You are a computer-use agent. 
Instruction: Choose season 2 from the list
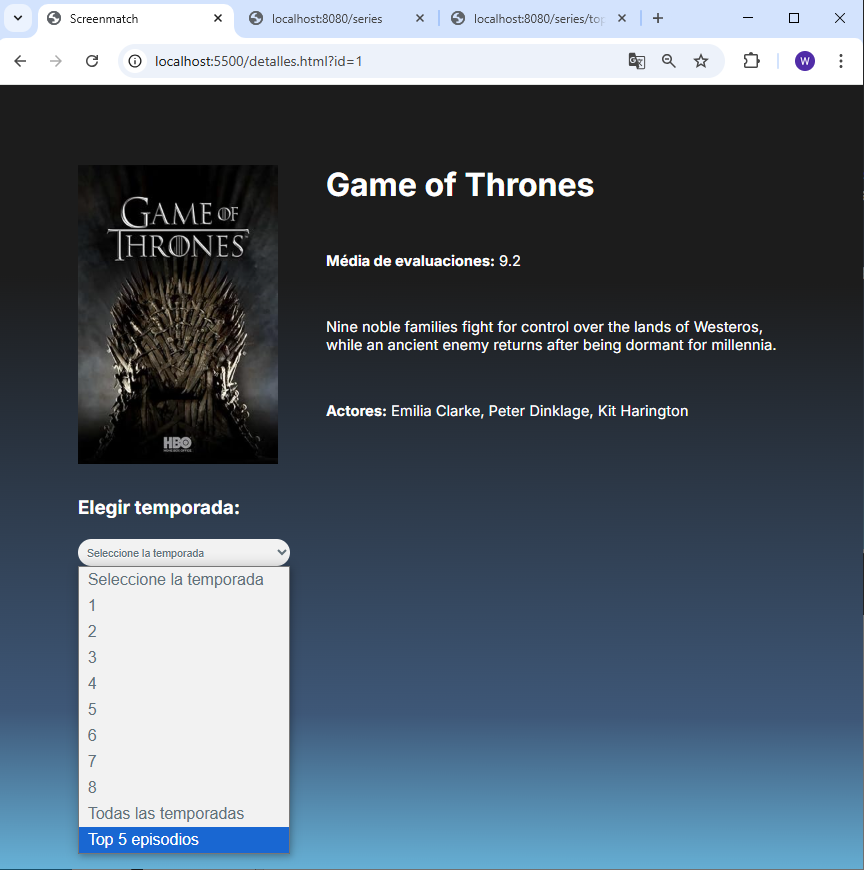184,631
